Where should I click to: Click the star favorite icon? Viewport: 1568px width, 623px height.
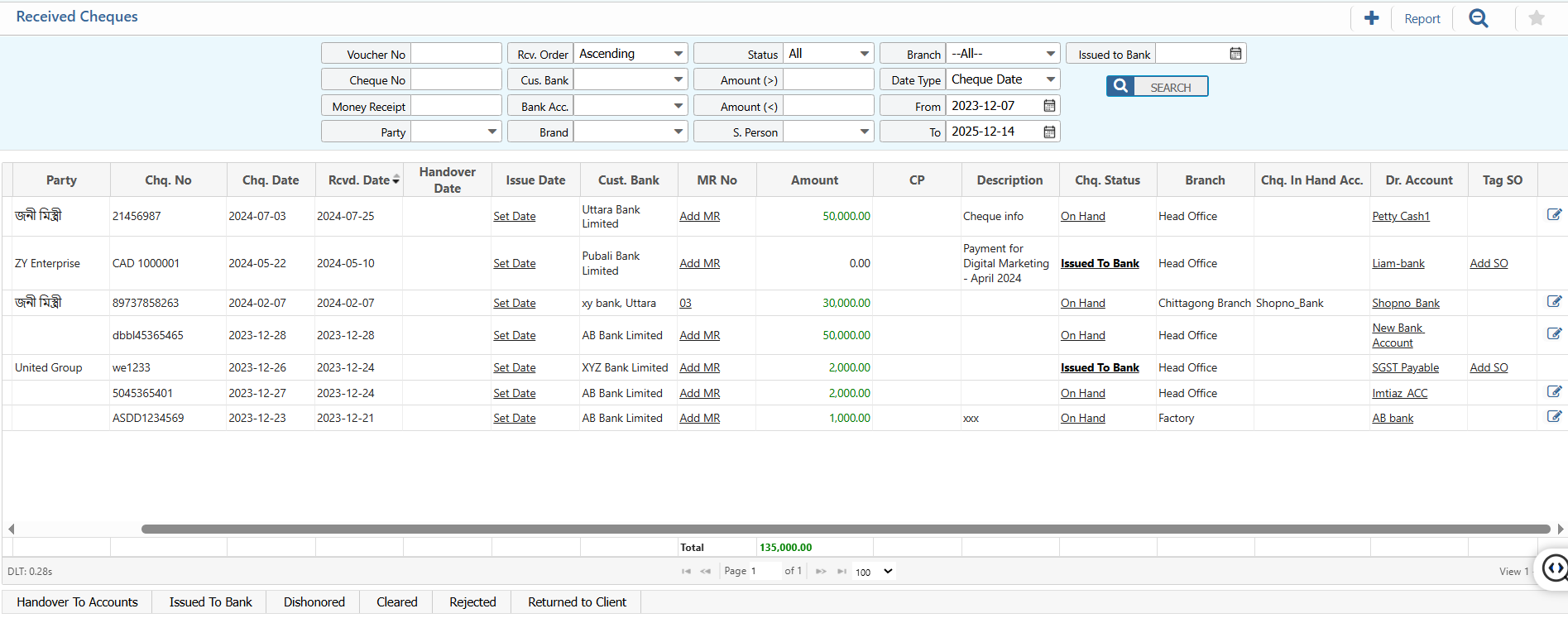pyautogui.click(x=1536, y=18)
